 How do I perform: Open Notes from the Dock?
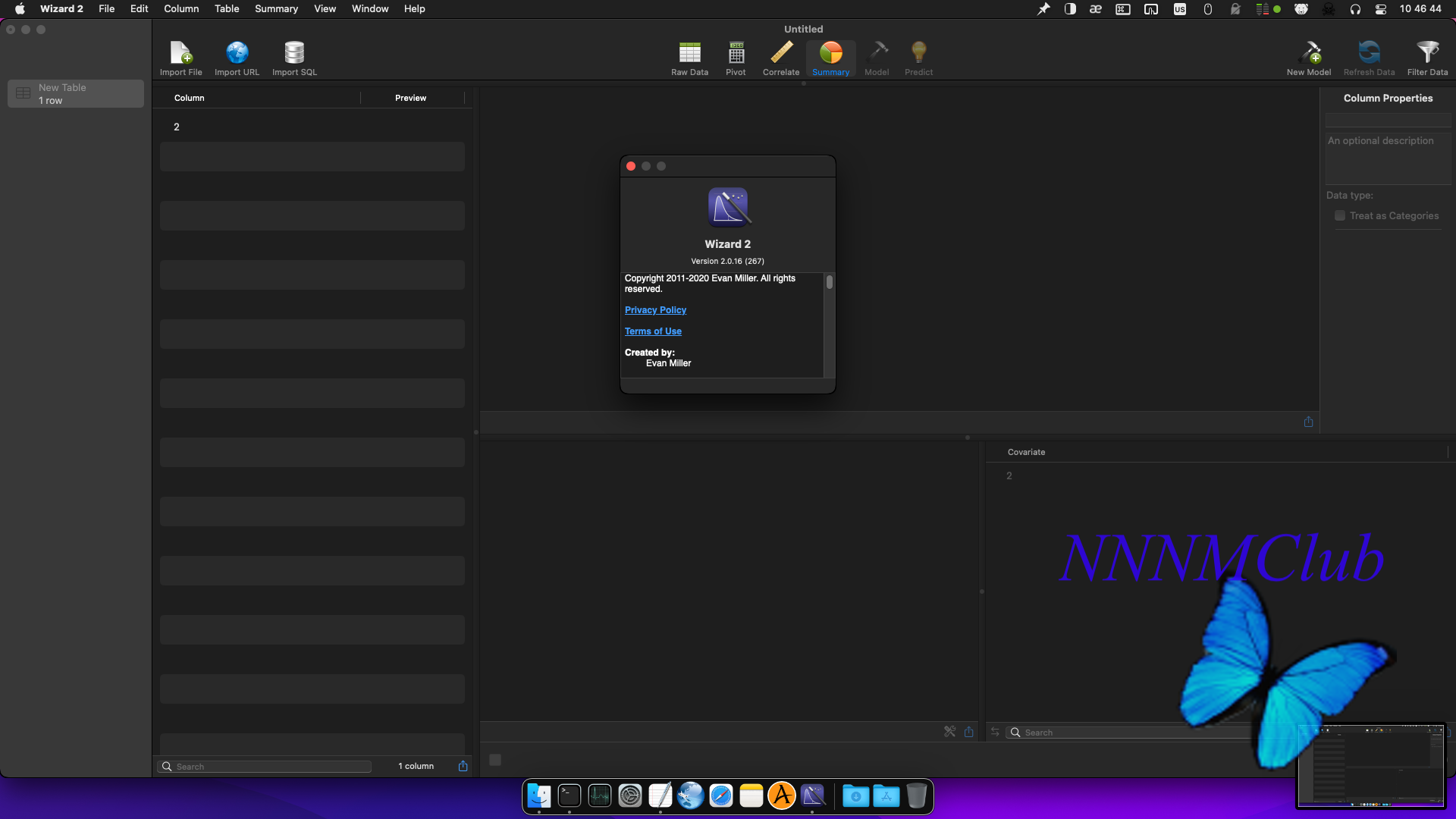(x=752, y=795)
